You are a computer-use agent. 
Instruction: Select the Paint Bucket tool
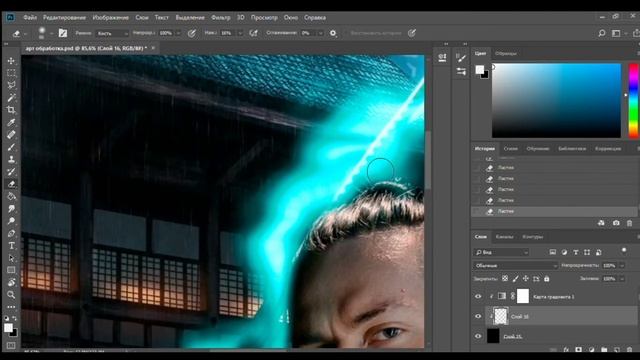point(11,196)
